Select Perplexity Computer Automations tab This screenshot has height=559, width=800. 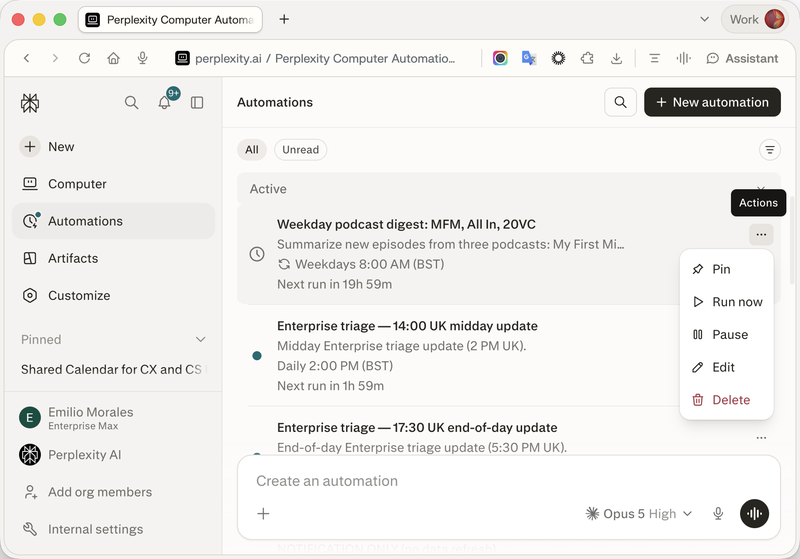(170, 19)
